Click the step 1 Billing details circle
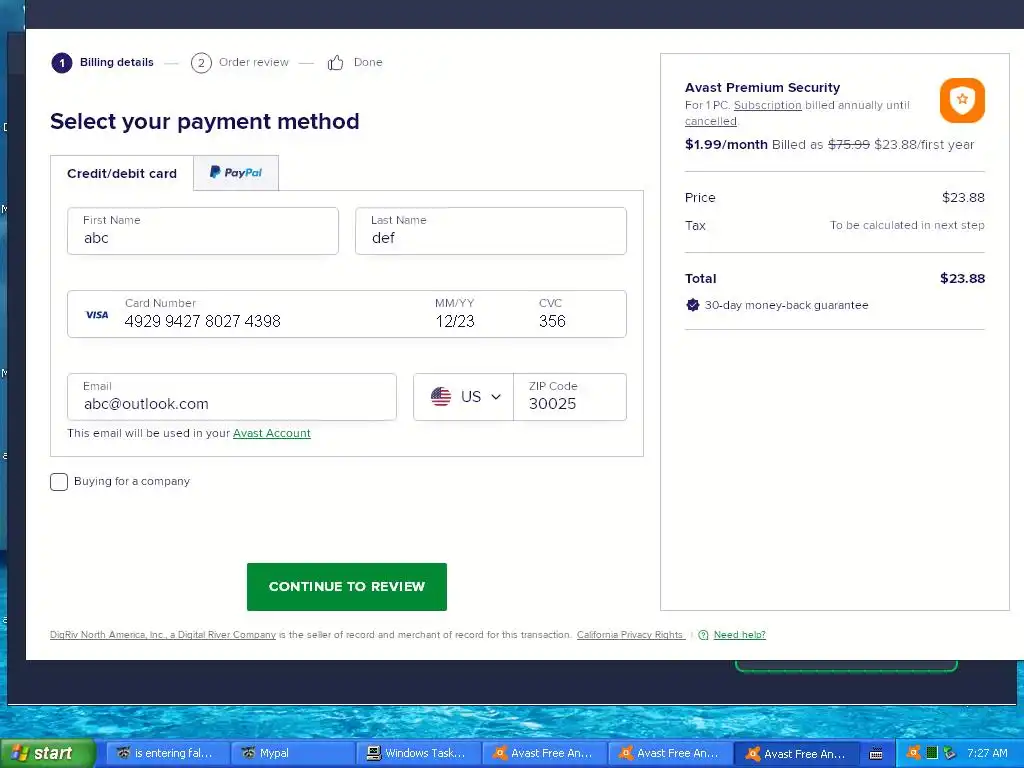The width and height of the screenshot is (1024, 768). click(62, 63)
